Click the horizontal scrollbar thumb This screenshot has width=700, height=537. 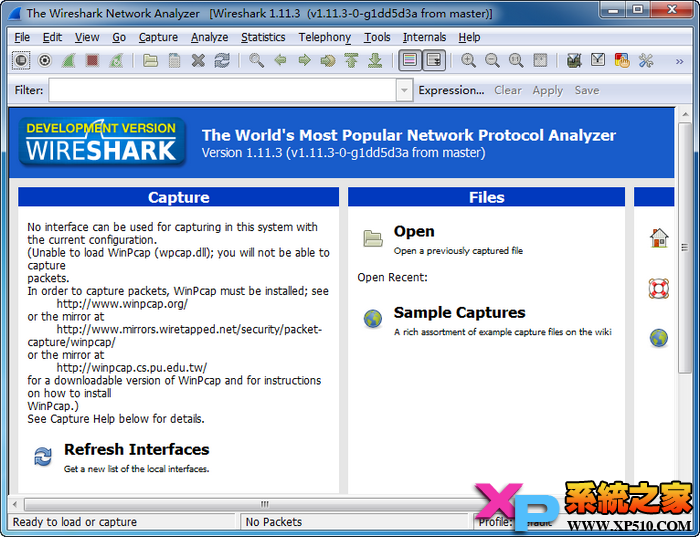(x=264, y=504)
